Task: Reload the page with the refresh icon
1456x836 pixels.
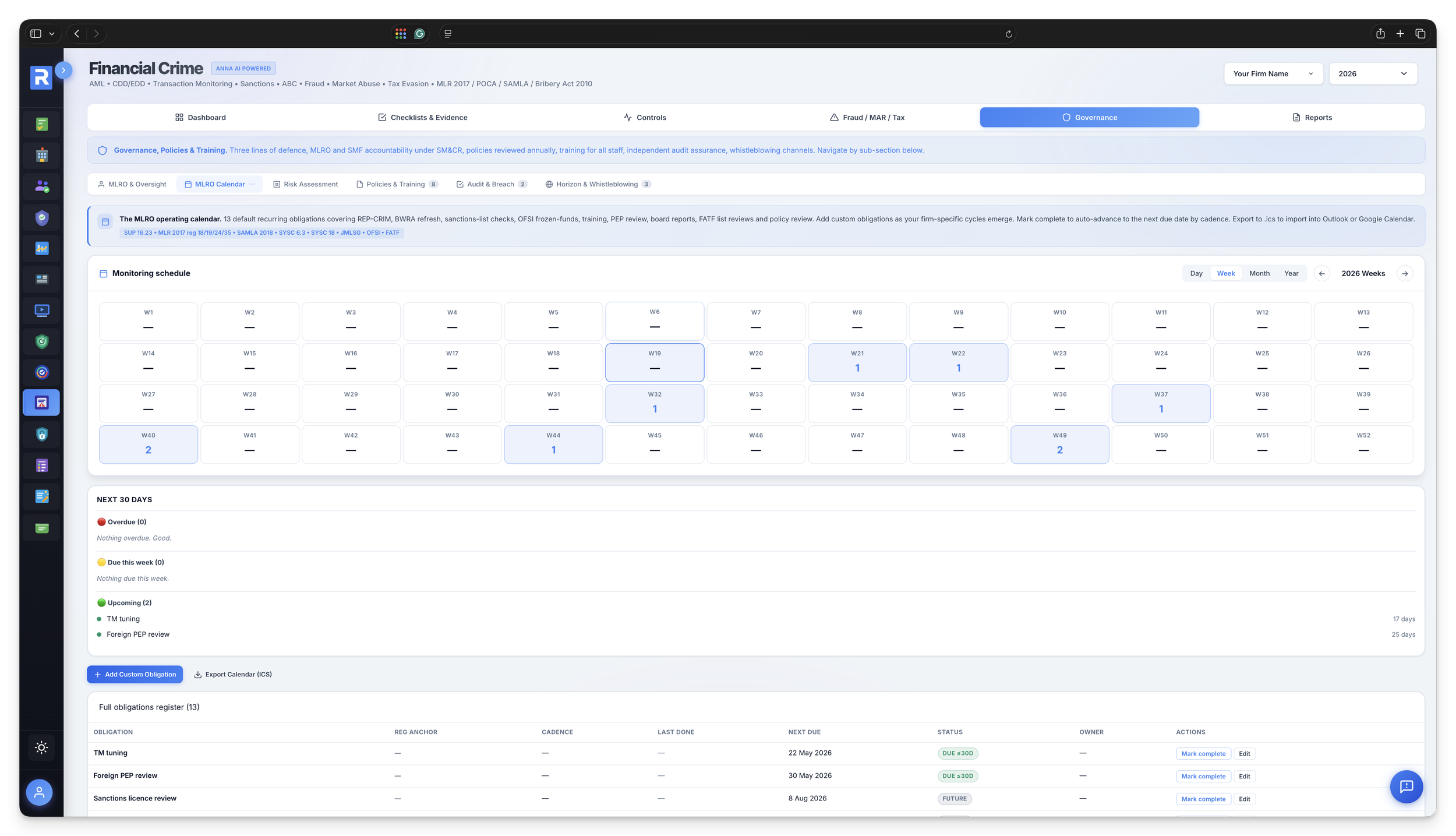Action: tap(1008, 34)
